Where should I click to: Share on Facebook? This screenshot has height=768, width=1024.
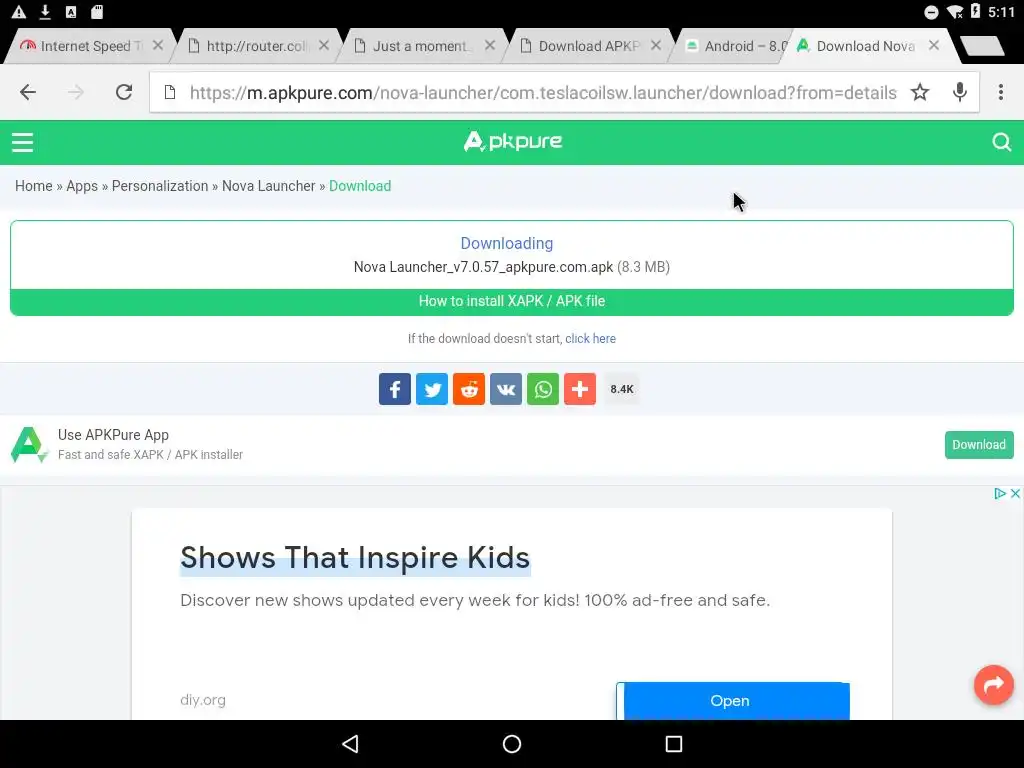[395, 389]
